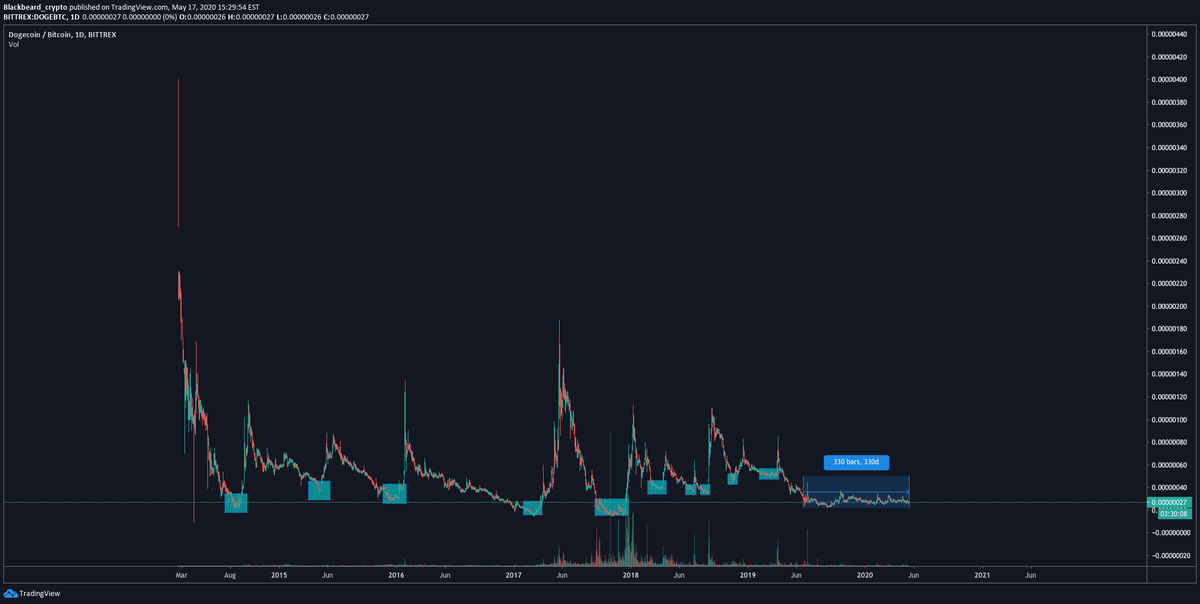The image size is (1200, 604).
Task: Select the 0.00000060 price axis label
Action: coord(1169,465)
